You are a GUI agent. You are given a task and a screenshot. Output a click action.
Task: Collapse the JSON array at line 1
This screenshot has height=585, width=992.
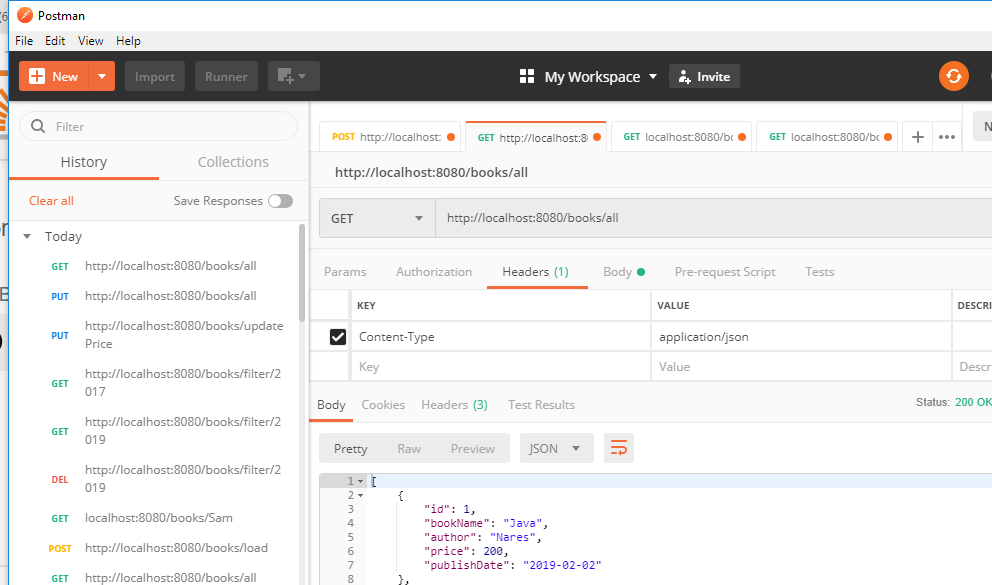click(361, 481)
